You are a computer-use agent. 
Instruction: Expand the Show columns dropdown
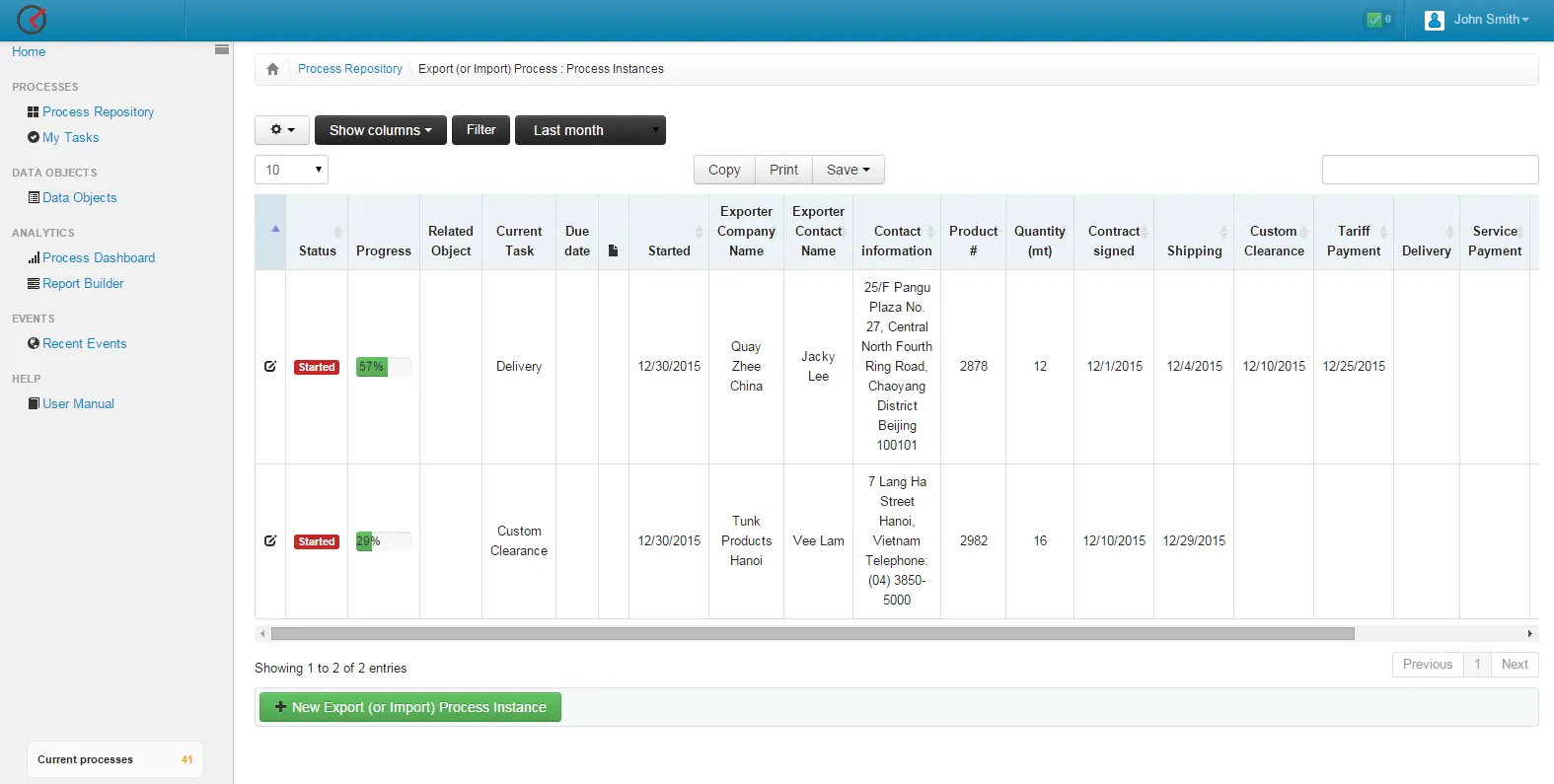[380, 130]
